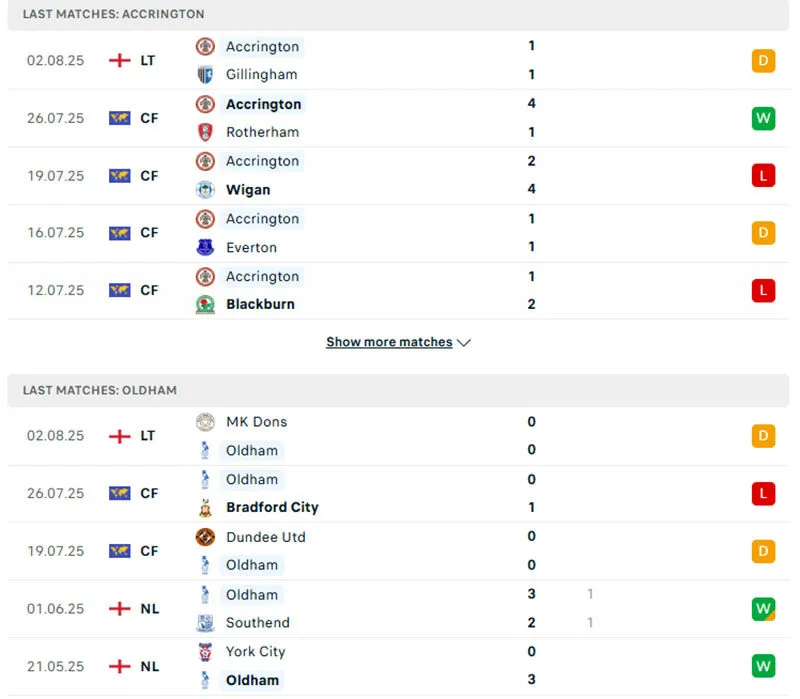Click the Bradford City club crest icon
This screenshot has height=699, width=800.
pos(205,507)
